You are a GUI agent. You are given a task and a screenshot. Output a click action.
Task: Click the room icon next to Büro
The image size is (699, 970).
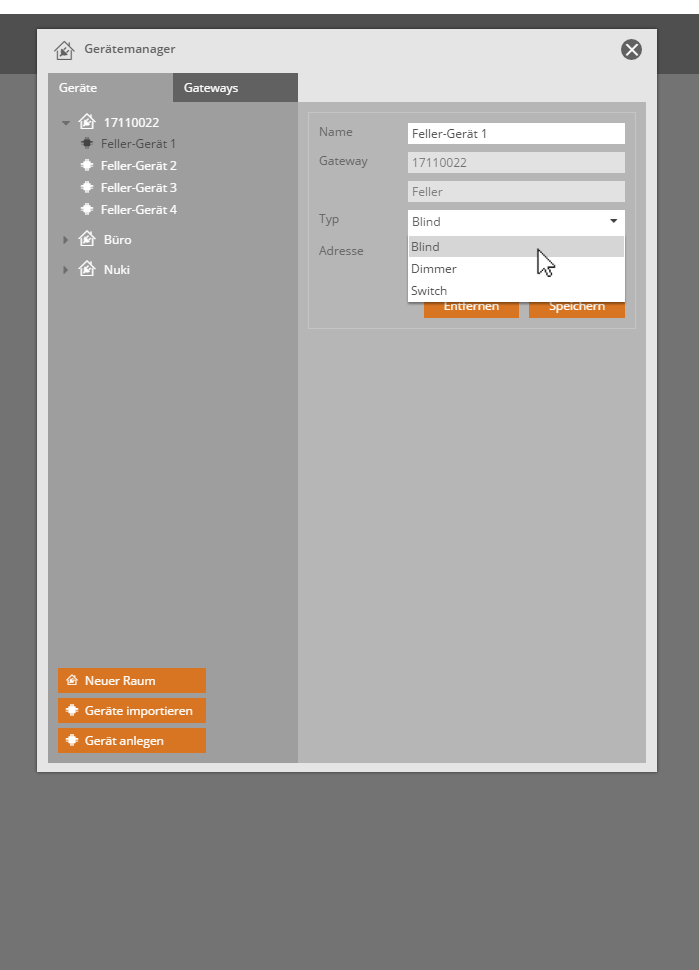[x=87, y=240]
